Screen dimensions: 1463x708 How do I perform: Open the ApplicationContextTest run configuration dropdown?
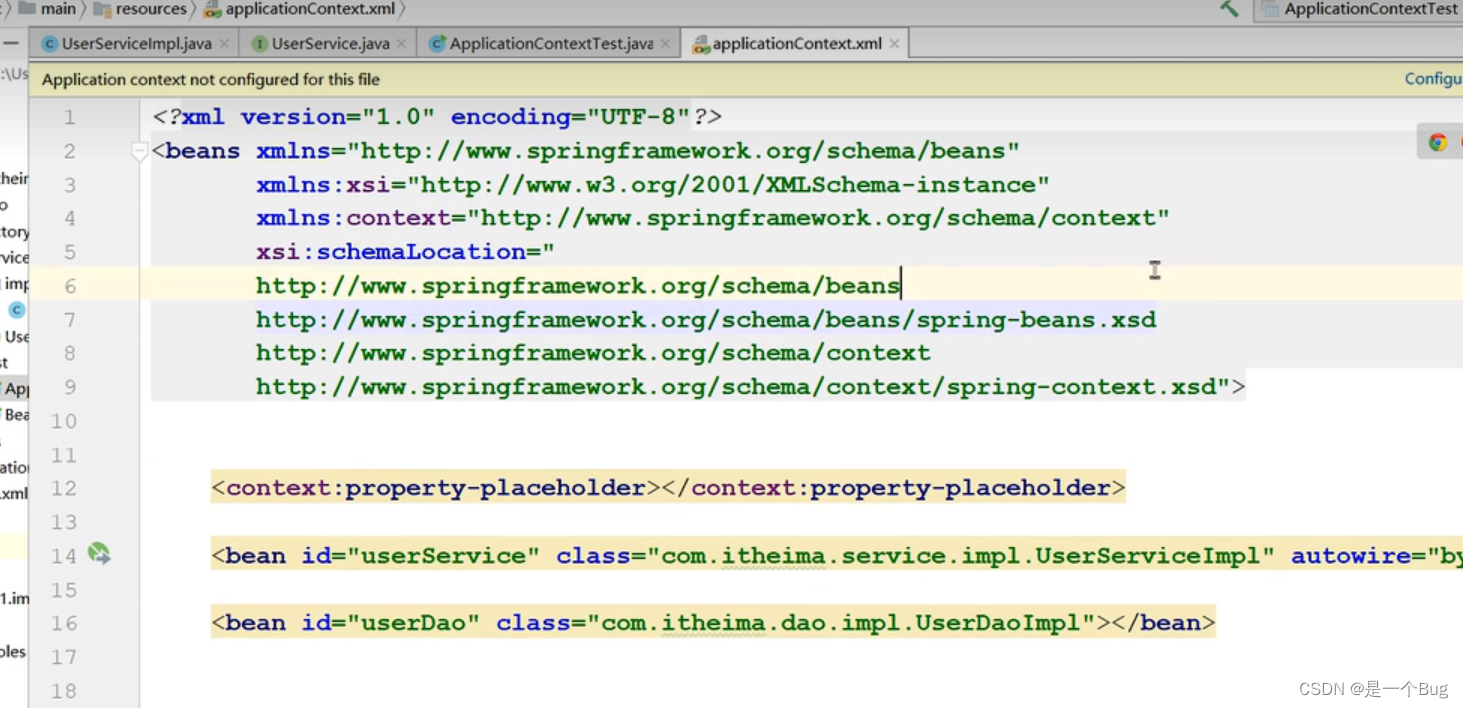click(x=1359, y=9)
